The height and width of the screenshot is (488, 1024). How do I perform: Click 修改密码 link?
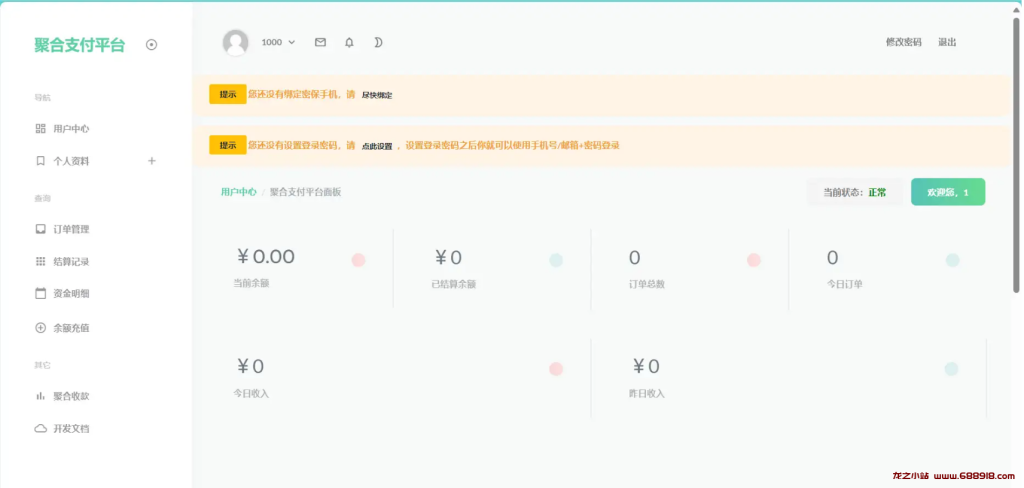click(903, 42)
